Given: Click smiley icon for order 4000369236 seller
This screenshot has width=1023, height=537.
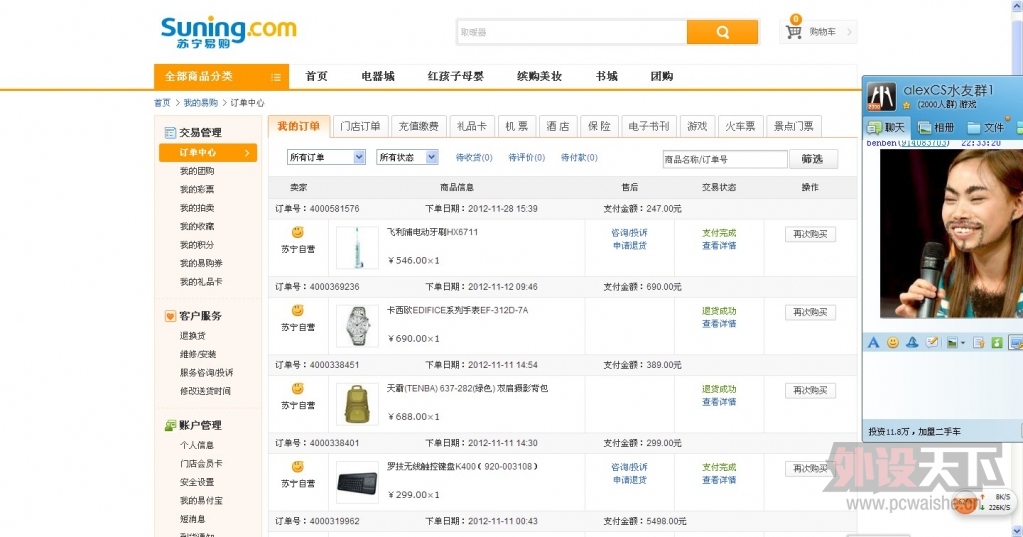Looking at the screenshot, I should point(298,311).
